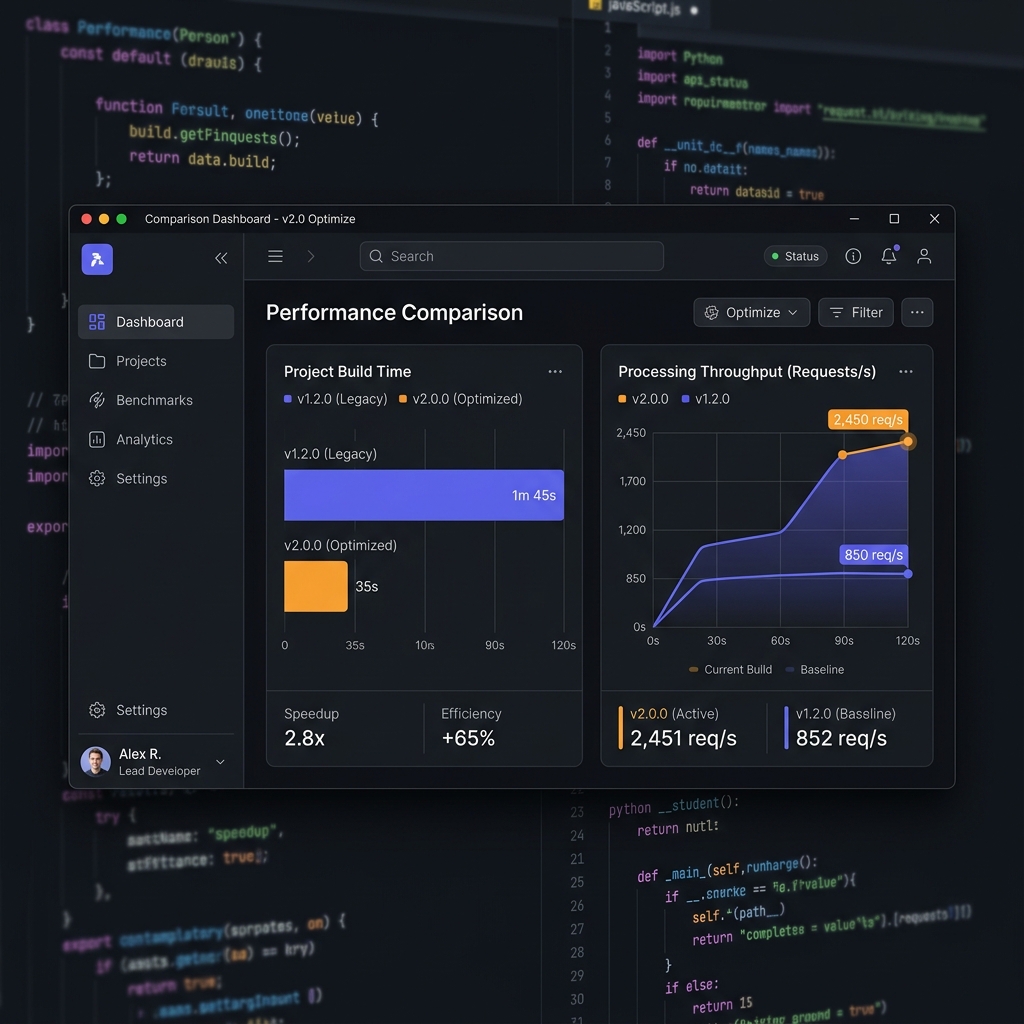Screen dimensions: 1024x1024
Task: Toggle the Baseline legend entry
Action: point(814,669)
